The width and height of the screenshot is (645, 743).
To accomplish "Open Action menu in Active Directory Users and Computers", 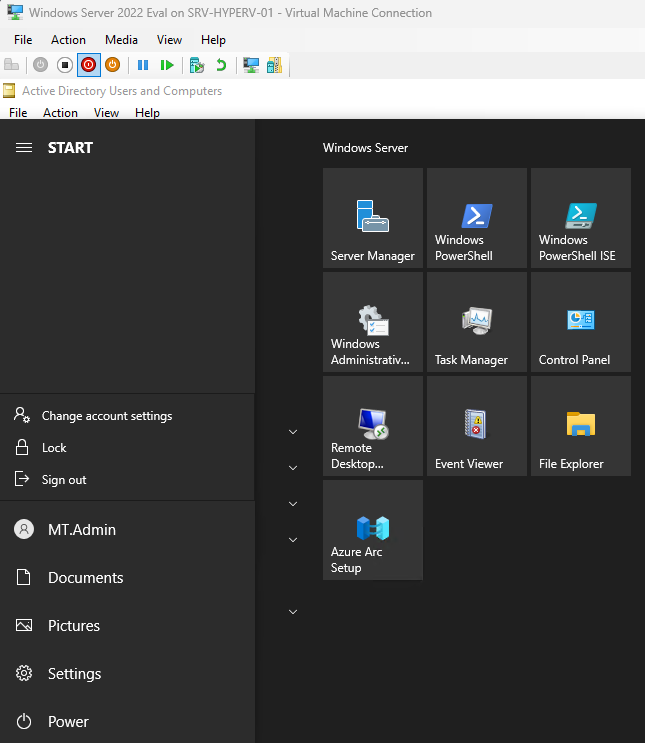I will (x=60, y=113).
